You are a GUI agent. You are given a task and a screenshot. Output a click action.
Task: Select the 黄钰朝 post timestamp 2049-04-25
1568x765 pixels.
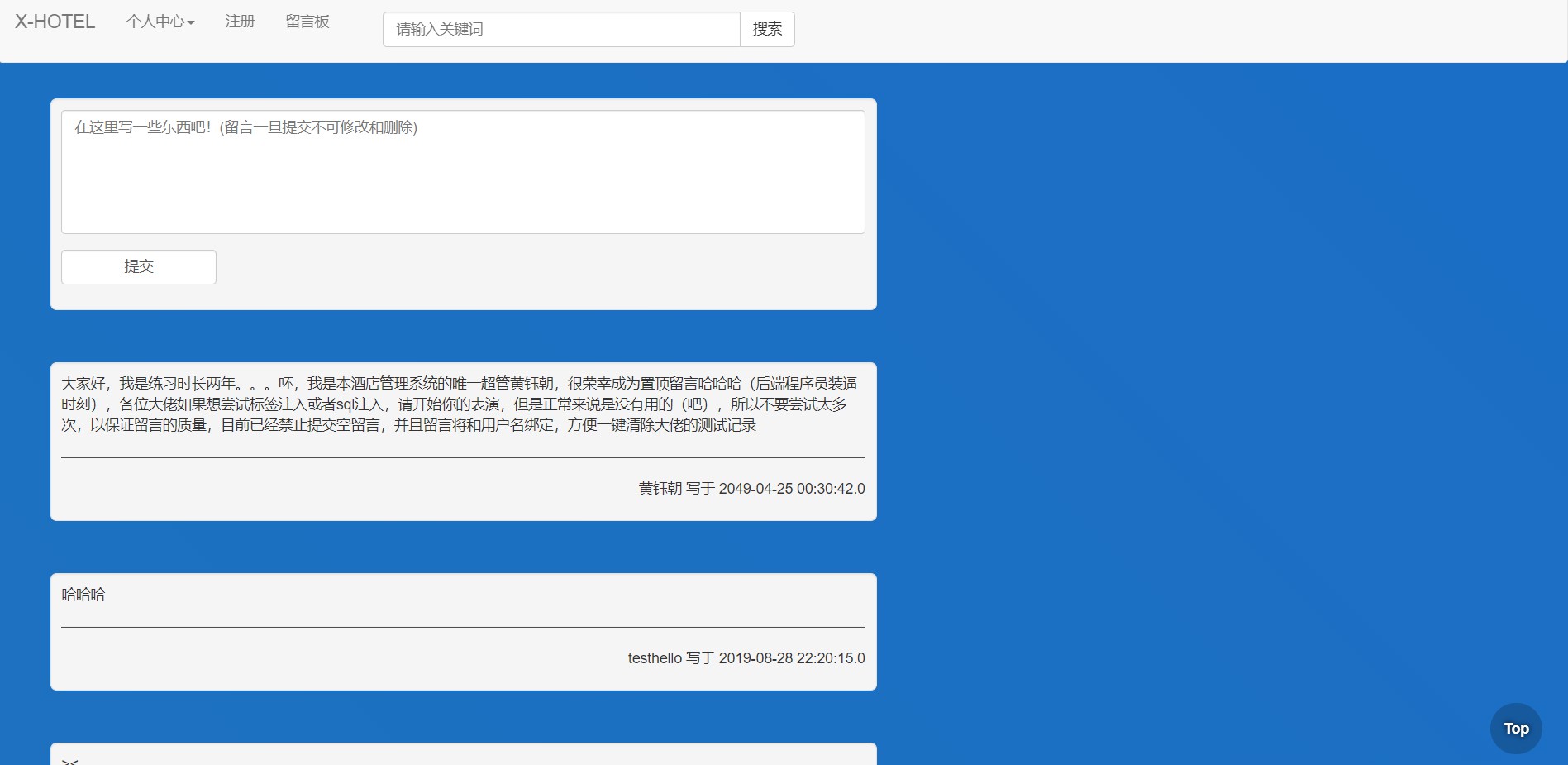(x=792, y=489)
